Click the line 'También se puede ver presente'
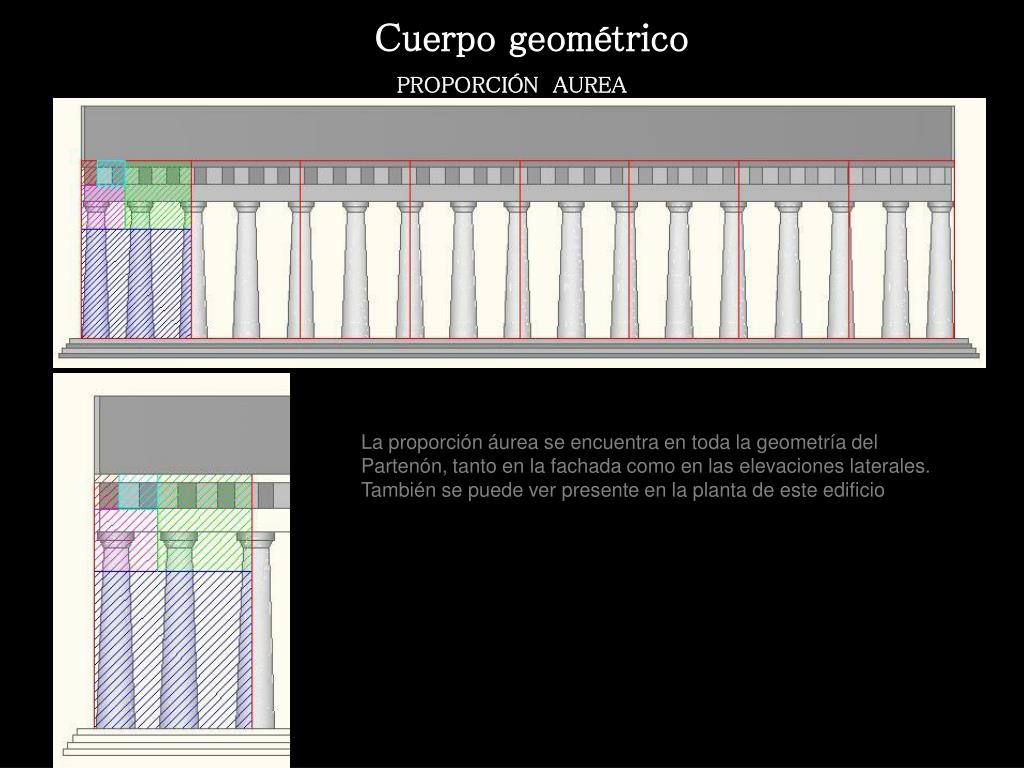This screenshot has height=768, width=1024. [622, 490]
